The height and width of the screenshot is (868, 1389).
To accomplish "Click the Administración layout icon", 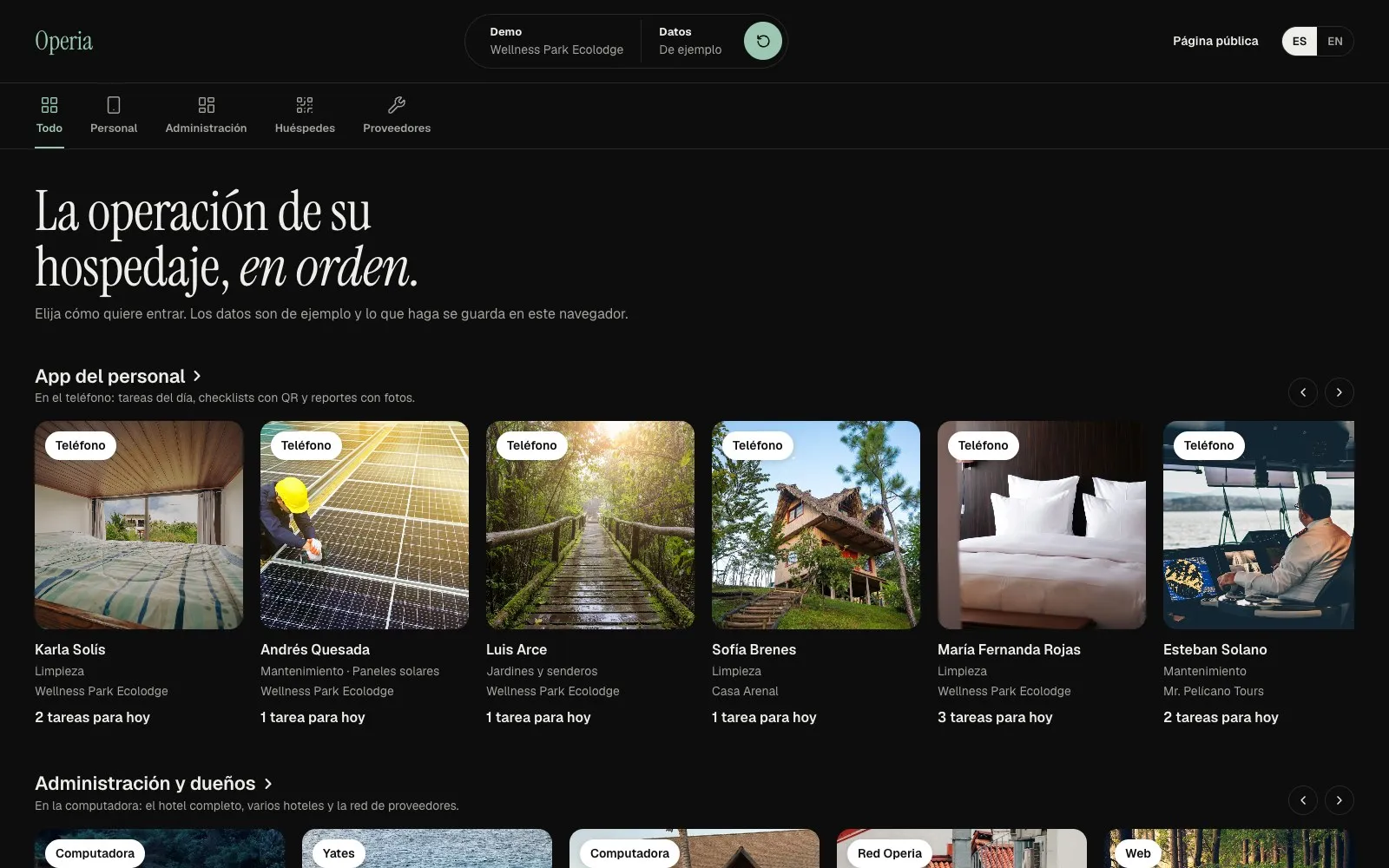I will pos(206,105).
